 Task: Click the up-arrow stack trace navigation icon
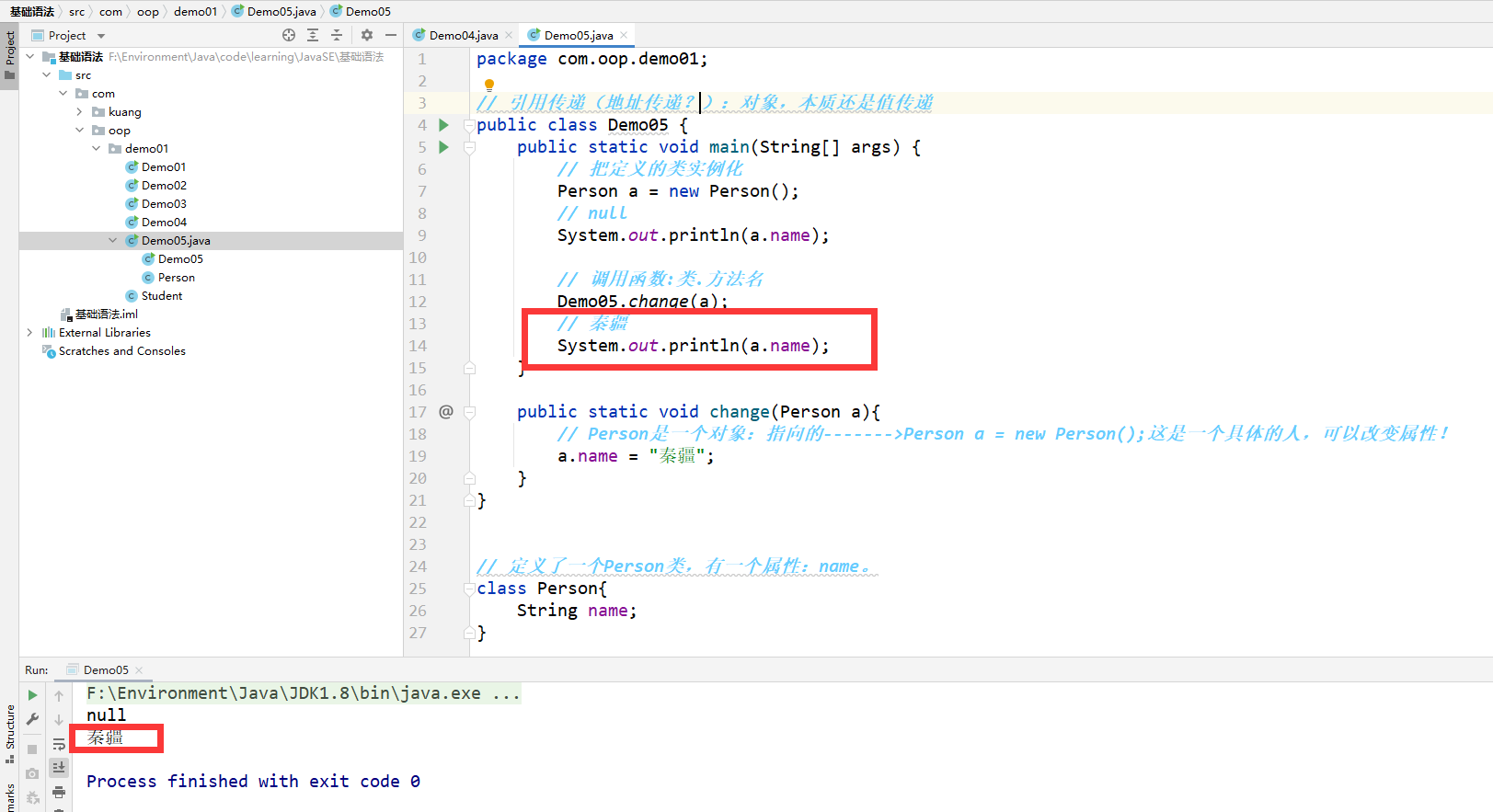tap(59, 696)
